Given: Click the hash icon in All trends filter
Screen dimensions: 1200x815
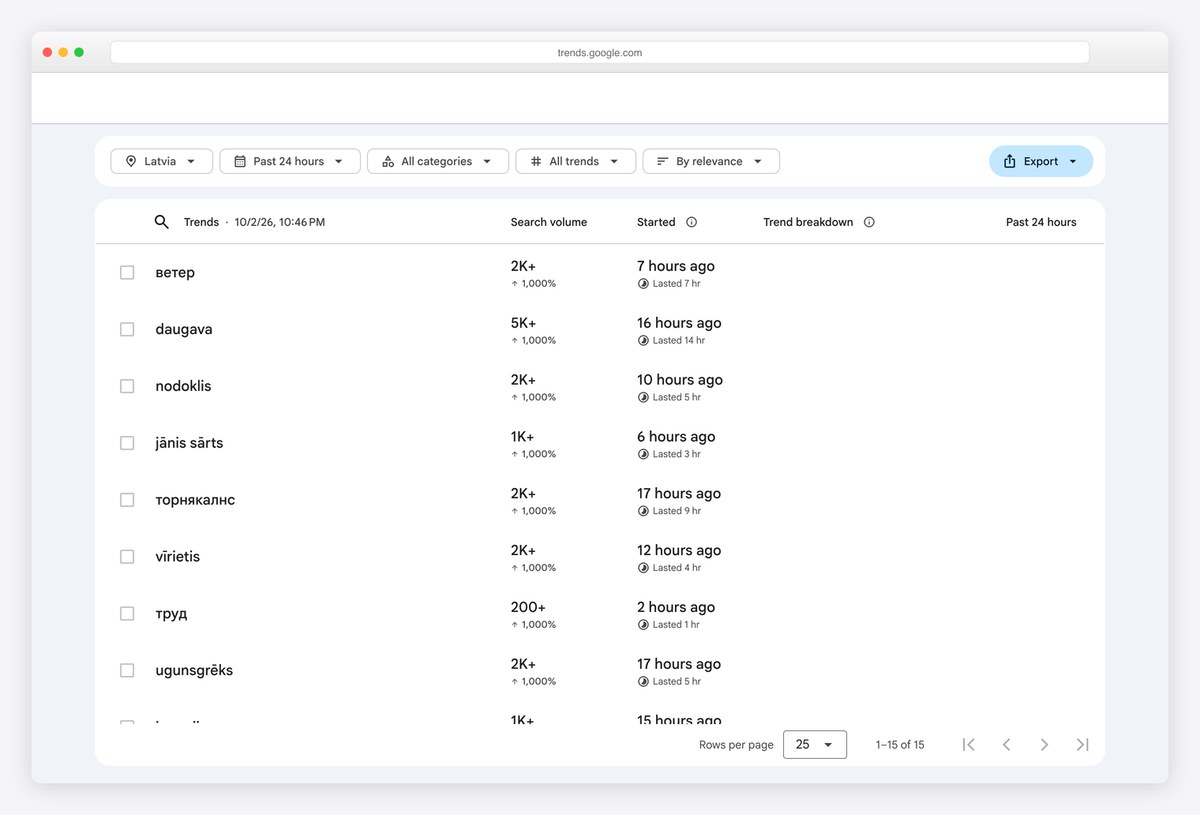Looking at the screenshot, I should 536,161.
